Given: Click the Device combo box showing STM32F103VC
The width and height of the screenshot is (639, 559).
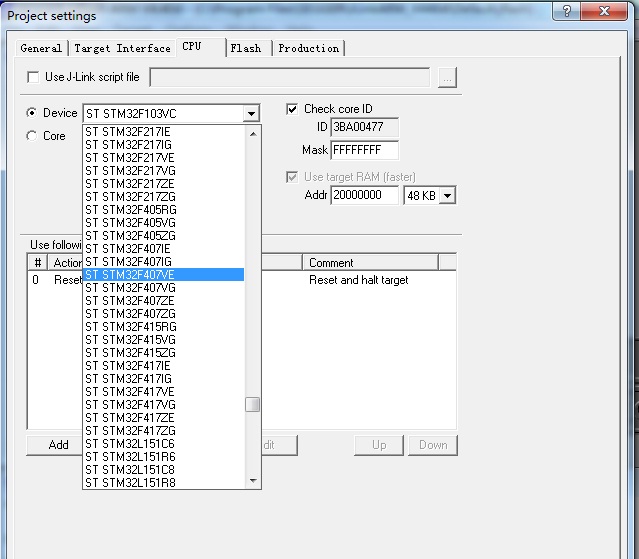Looking at the screenshot, I should coord(171,114).
